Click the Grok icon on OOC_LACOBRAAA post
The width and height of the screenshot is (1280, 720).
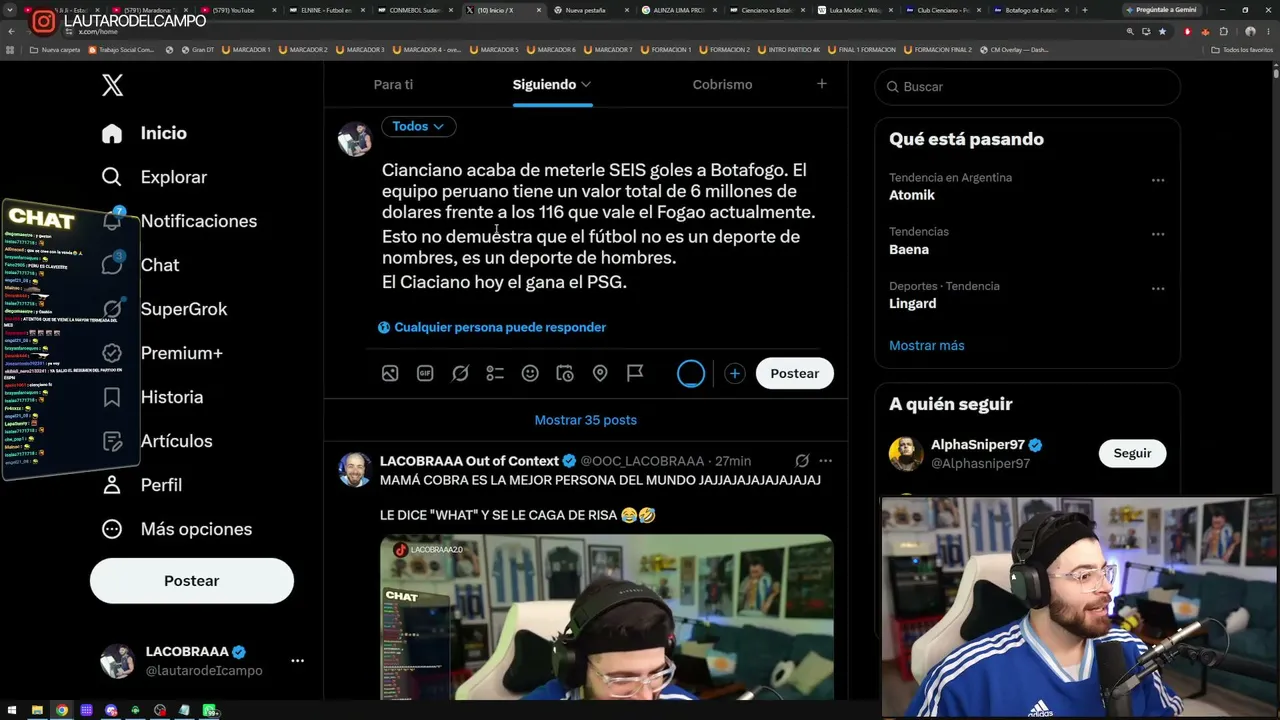(x=802, y=461)
